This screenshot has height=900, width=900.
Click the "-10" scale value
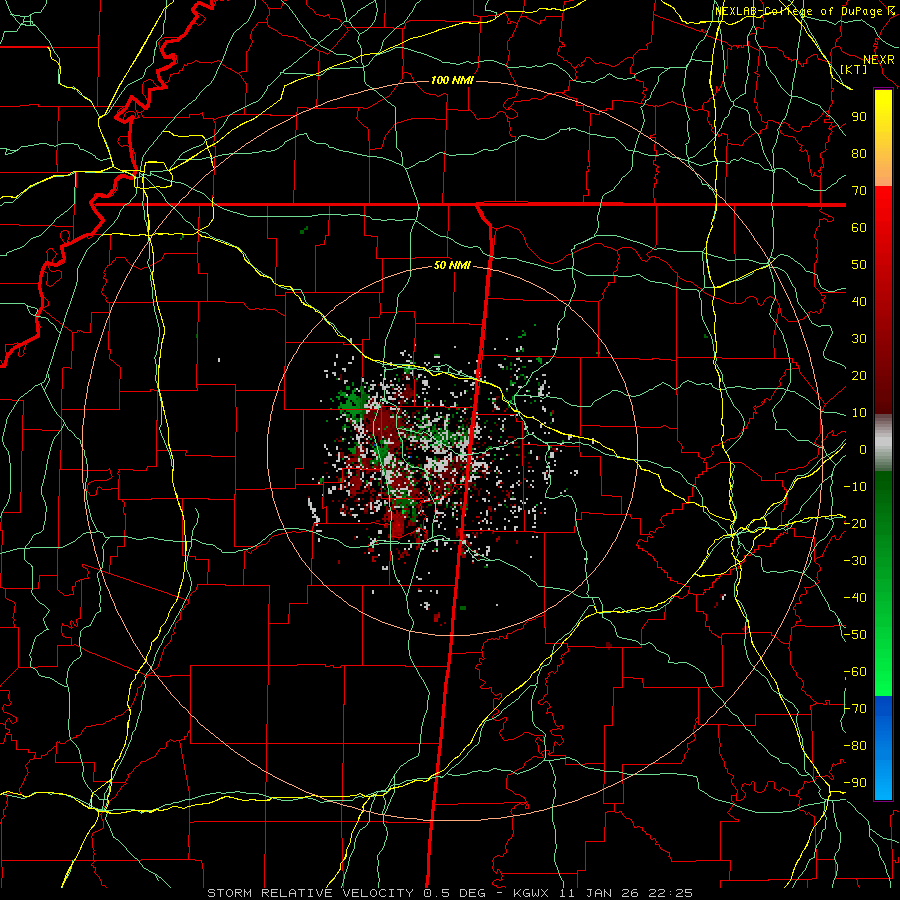(855, 487)
